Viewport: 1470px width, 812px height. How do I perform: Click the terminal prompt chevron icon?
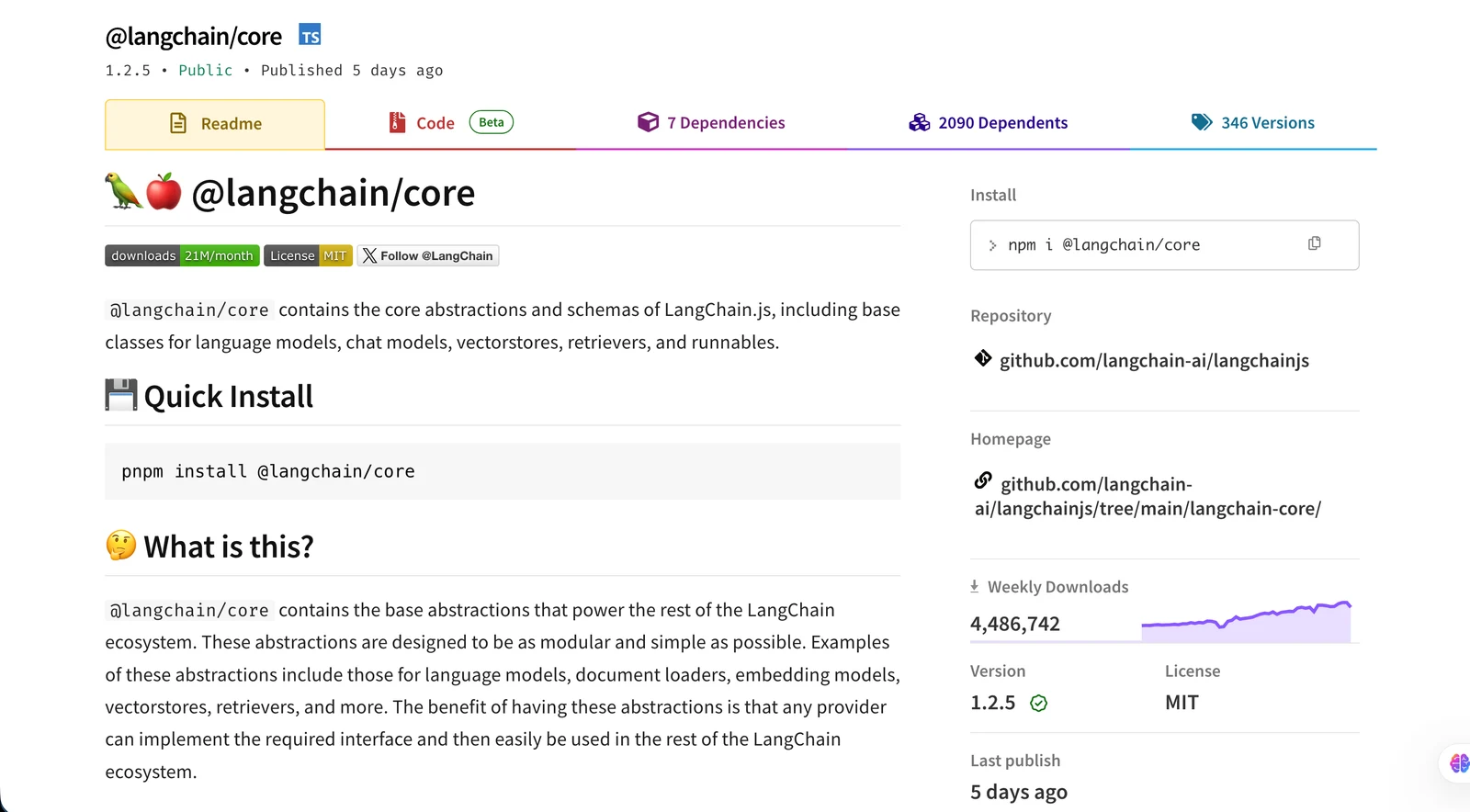(992, 245)
